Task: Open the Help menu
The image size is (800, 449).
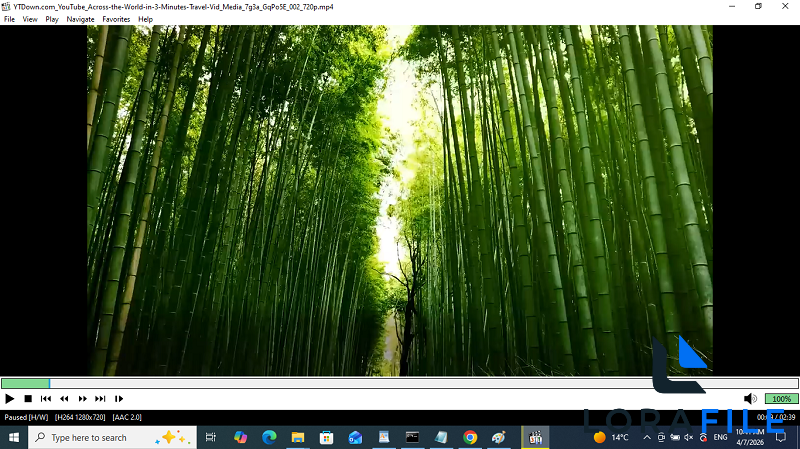Action: pyautogui.click(x=145, y=19)
